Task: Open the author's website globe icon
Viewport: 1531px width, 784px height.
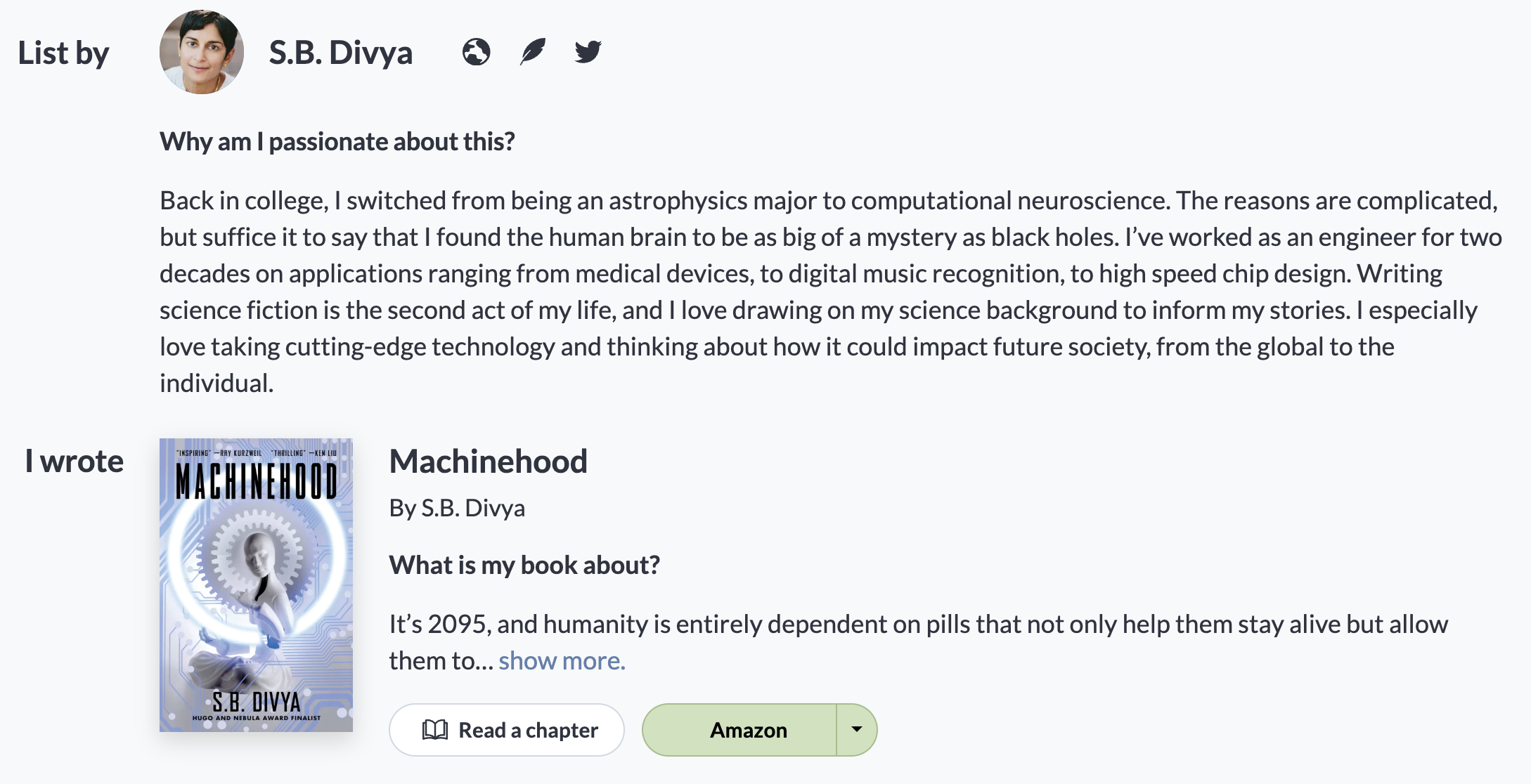Action: point(476,52)
